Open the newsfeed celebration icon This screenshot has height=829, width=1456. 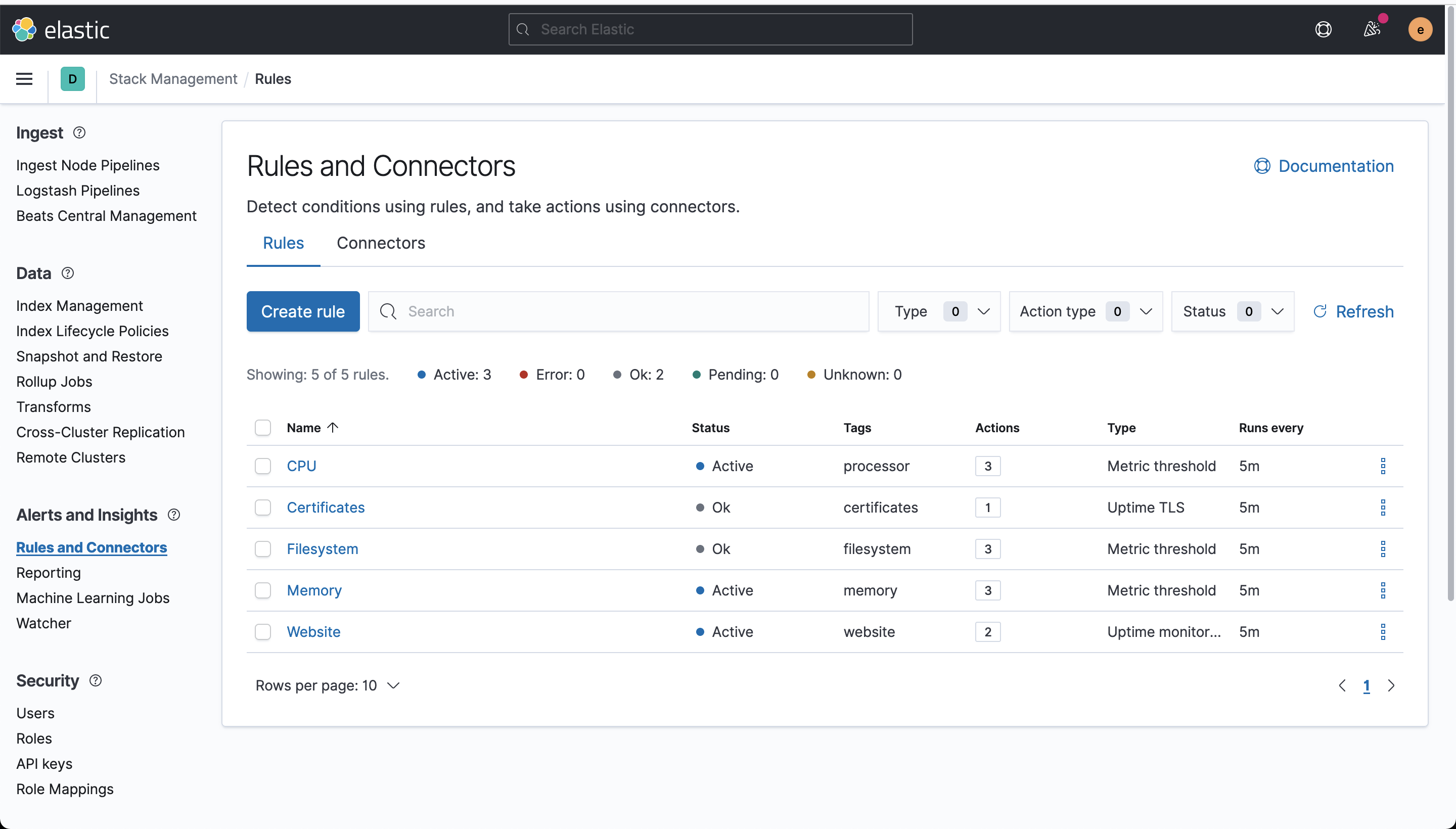[1372, 30]
